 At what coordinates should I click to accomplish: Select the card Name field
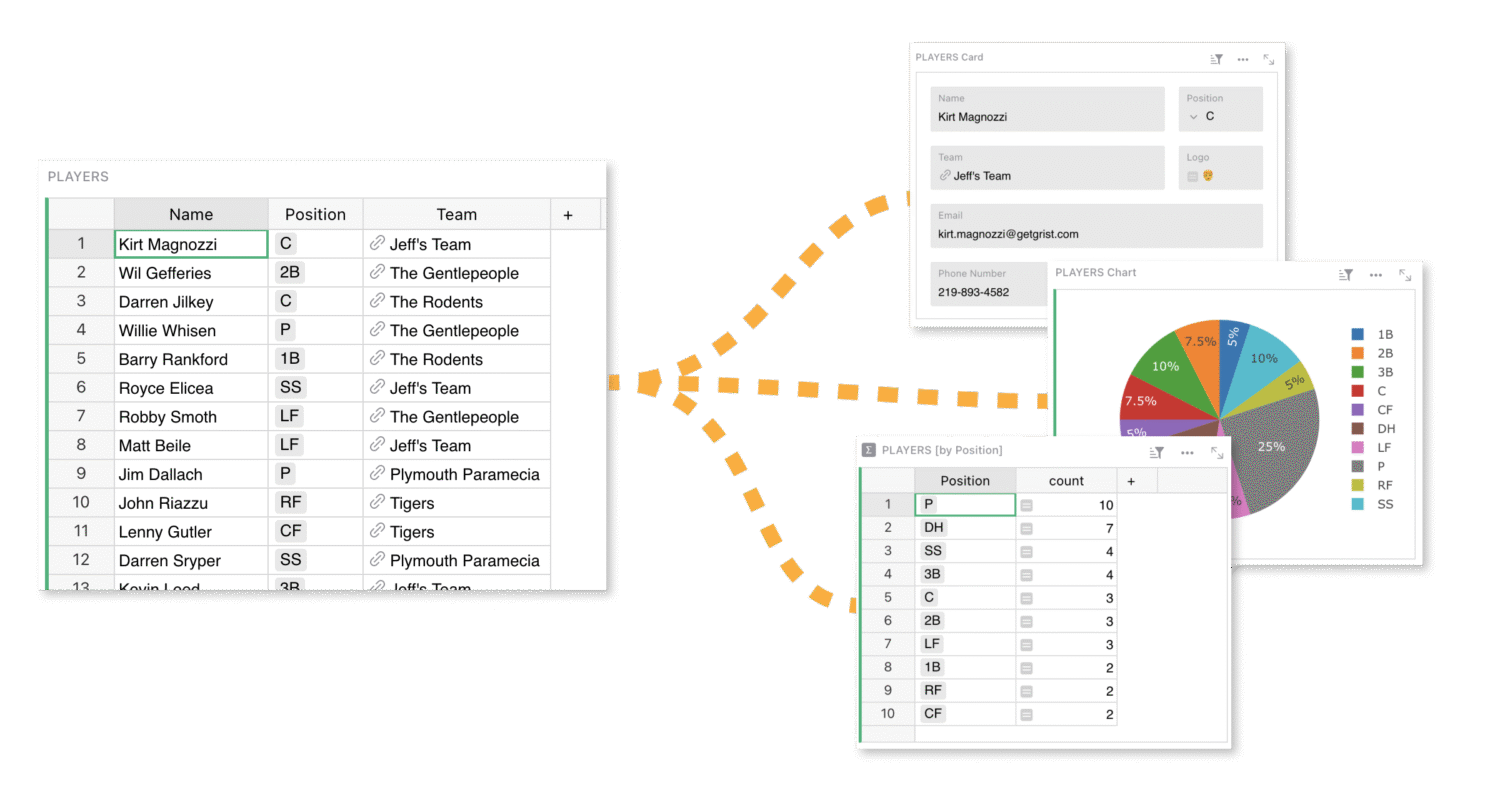[1047, 109]
